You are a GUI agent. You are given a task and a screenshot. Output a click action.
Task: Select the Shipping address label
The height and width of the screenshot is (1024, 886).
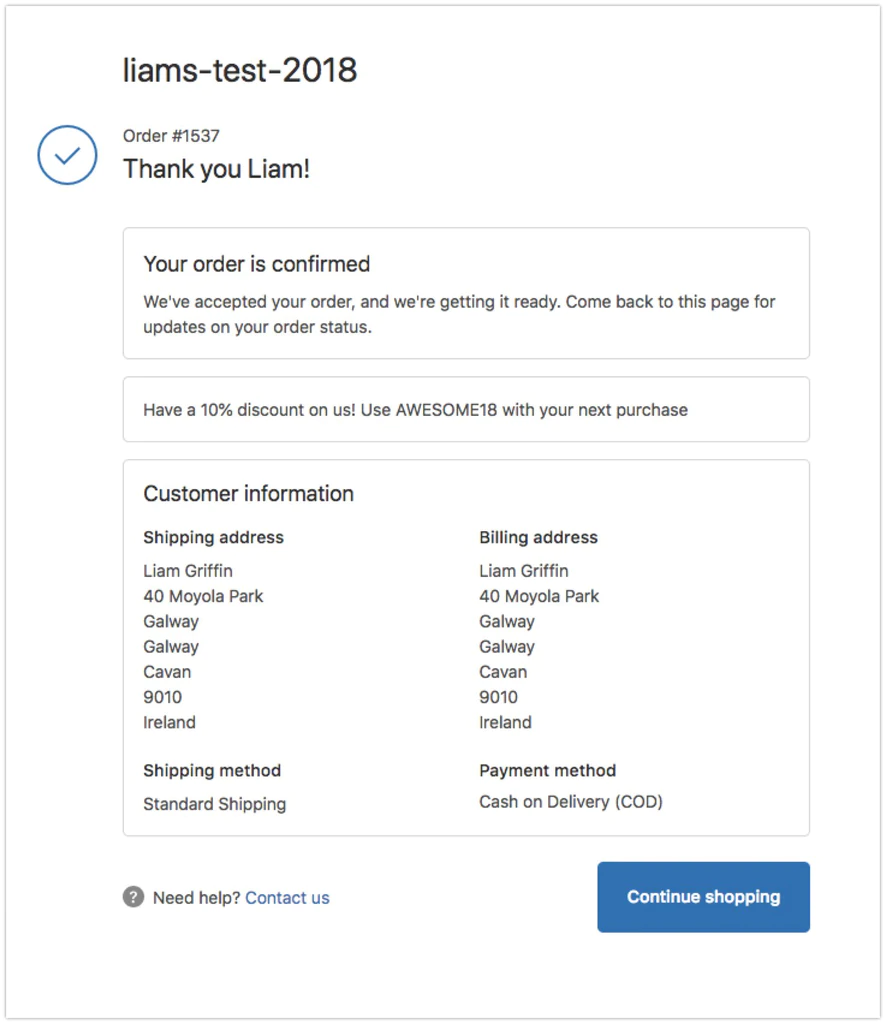213,537
